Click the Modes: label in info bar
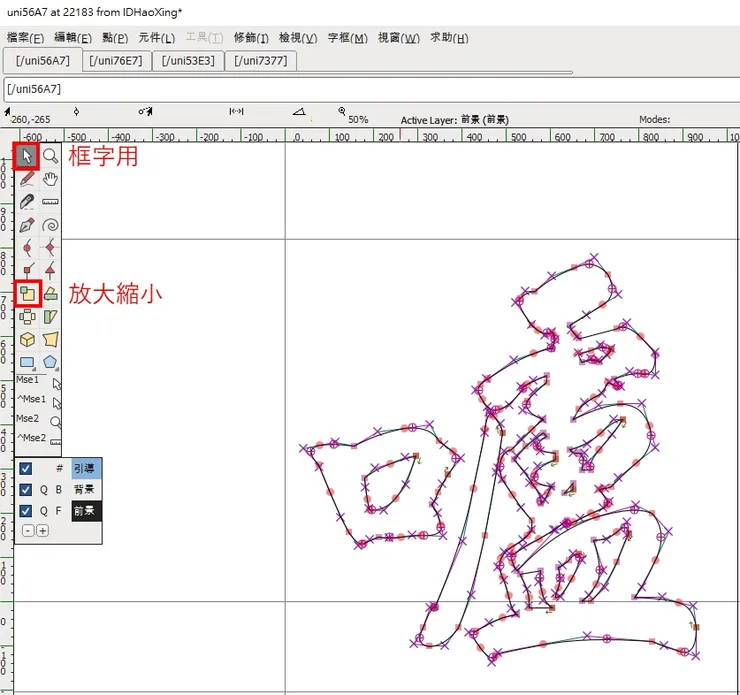 655,119
